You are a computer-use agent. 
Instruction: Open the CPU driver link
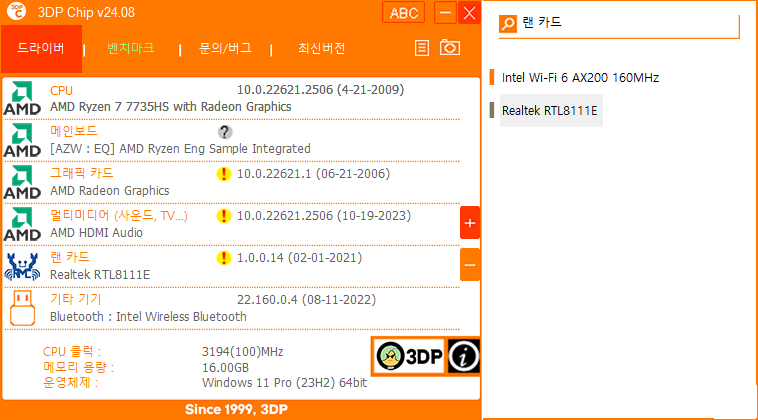(x=61, y=90)
